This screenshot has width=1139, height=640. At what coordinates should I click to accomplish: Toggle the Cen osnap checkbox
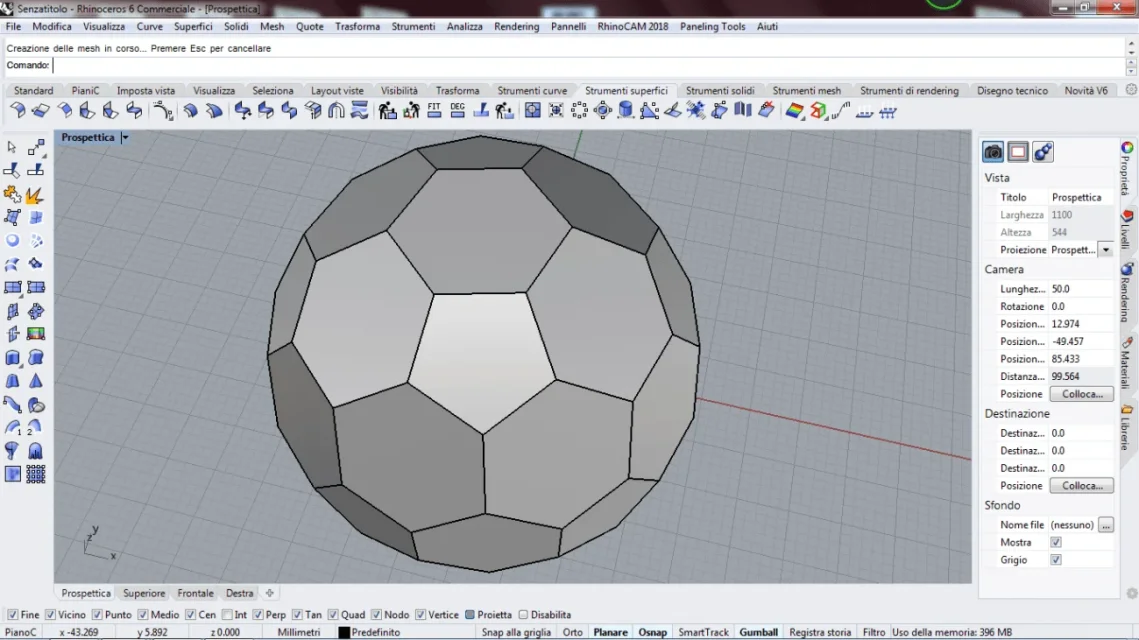tap(190, 615)
